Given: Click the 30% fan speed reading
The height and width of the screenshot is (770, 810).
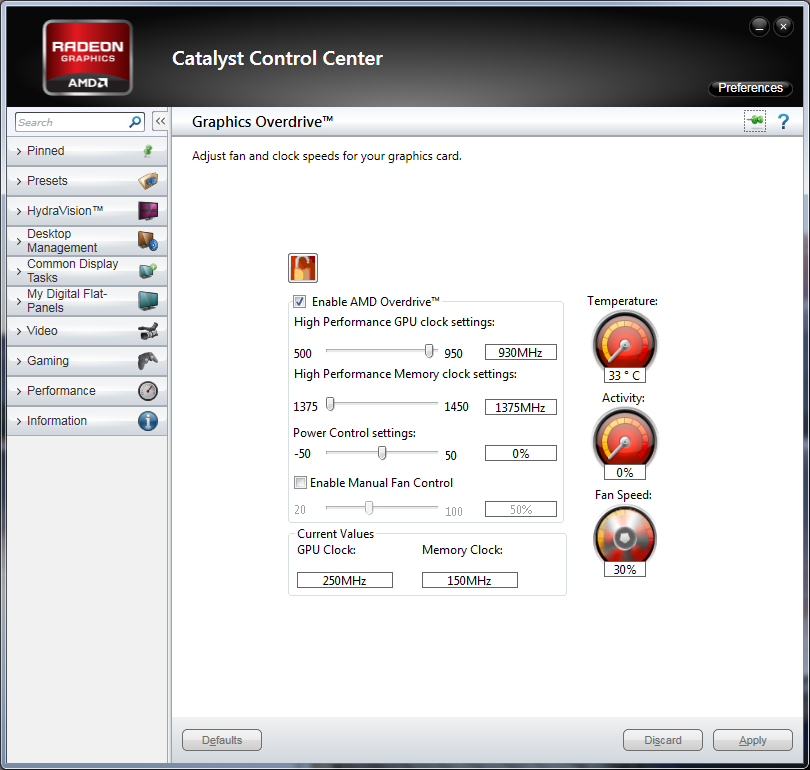Looking at the screenshot, I should pyautogui.click(x=625, y=570).
